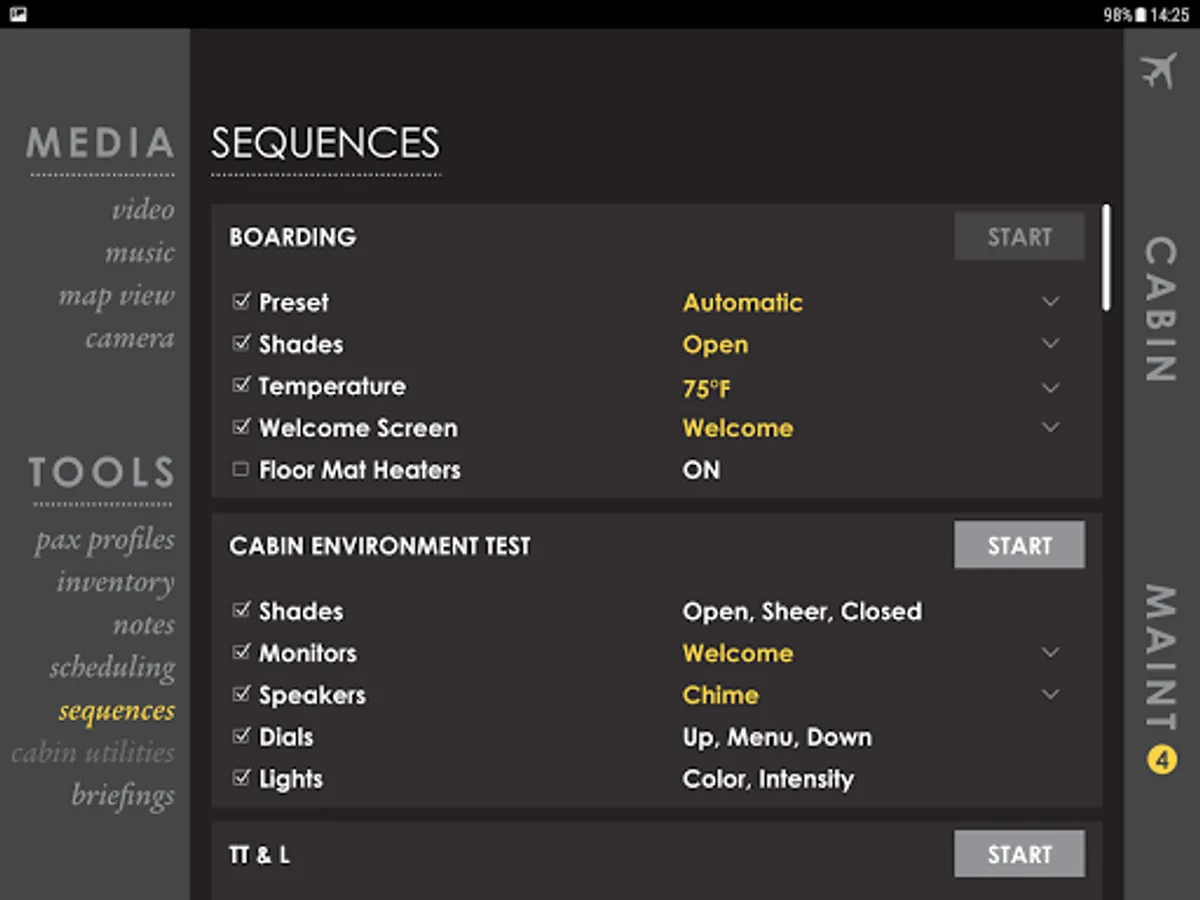Open the Temperature dropdown showing 75°F
1200x900 pixels.
coord(1051,387)
